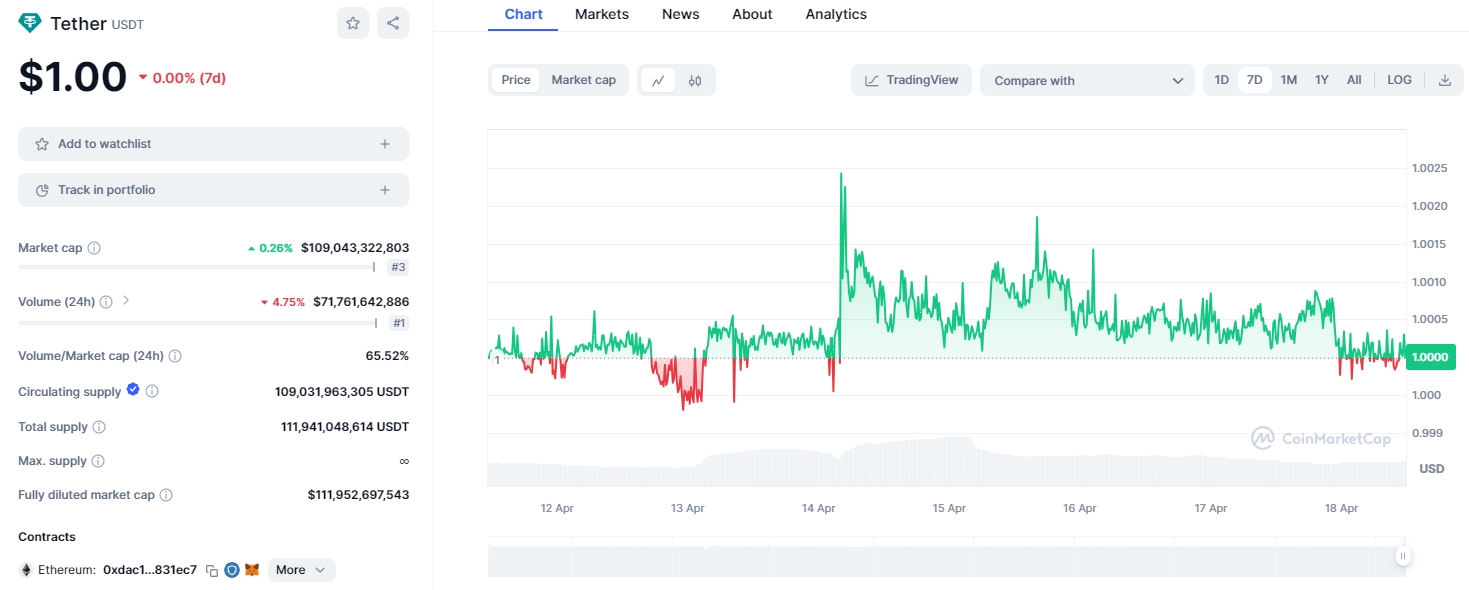Click the Circulating supply info icon
This screenshot has height=590, width=1469.
coord(152,392)
